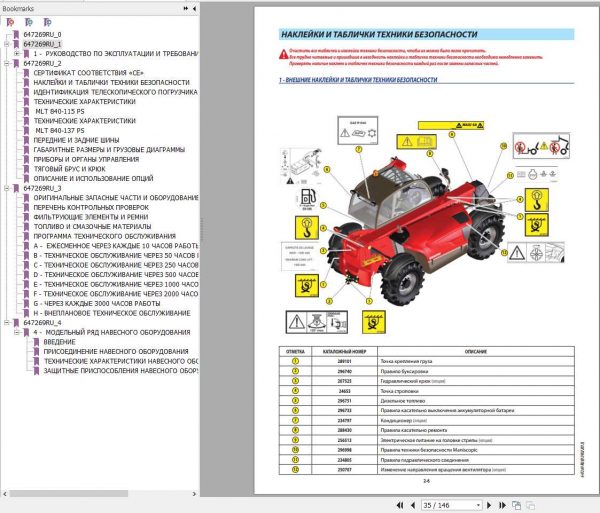Open bookmark 'ПРИСОЕДИНЕНИЕ НАВЕСНОГО ОБОРУДОВАНИЯ'
Viewport: 600px width, 513px height.
click(x=116, y=351)
